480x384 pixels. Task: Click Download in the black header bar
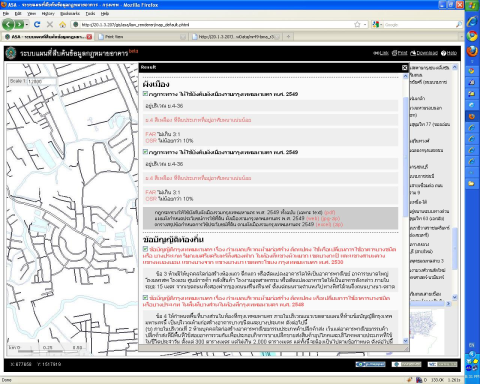tap(424, 53)
